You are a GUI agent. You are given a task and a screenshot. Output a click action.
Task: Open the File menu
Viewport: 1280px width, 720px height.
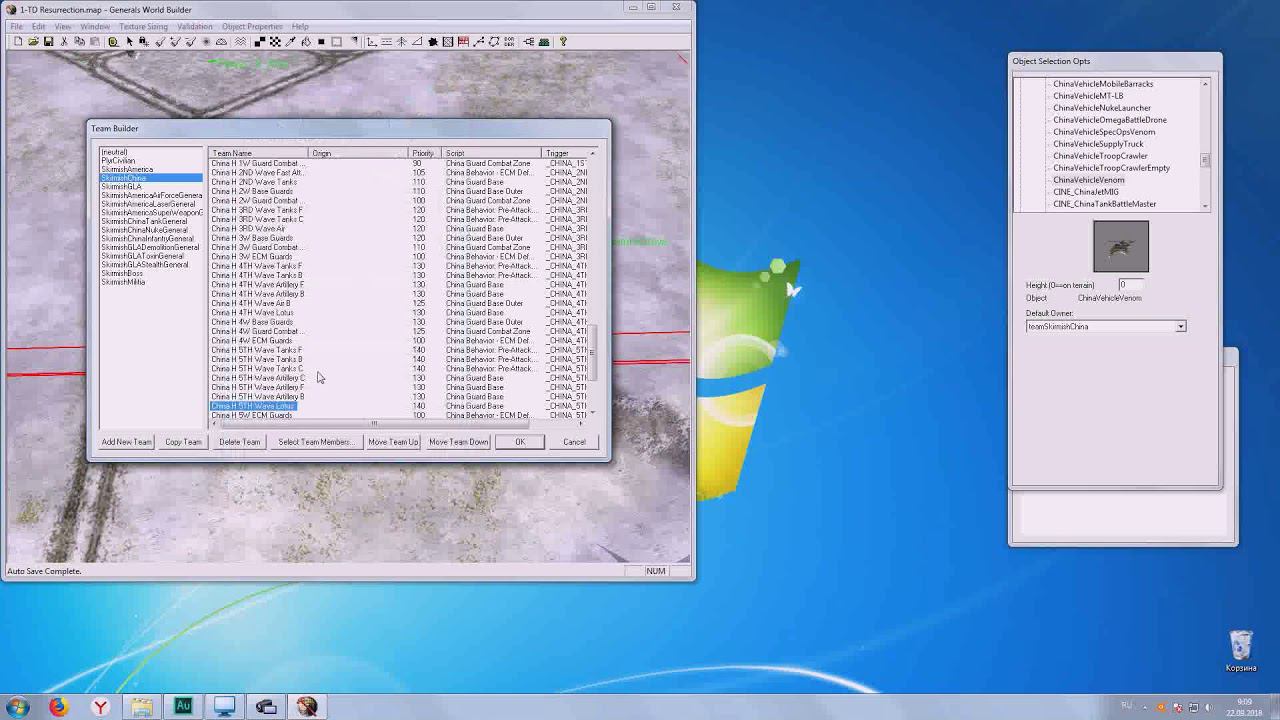17,26
